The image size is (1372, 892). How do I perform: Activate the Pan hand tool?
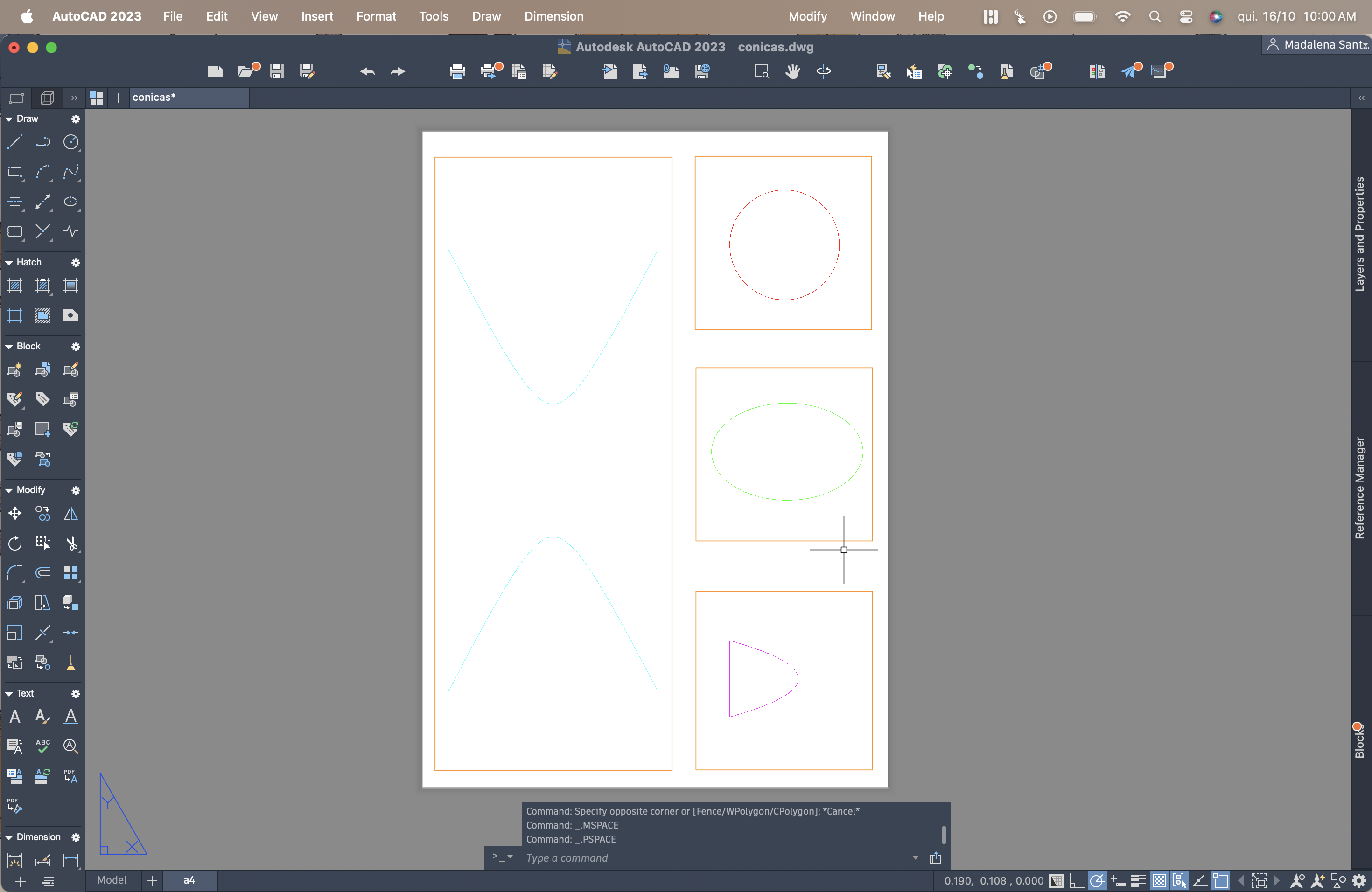[x=793, y=71]
